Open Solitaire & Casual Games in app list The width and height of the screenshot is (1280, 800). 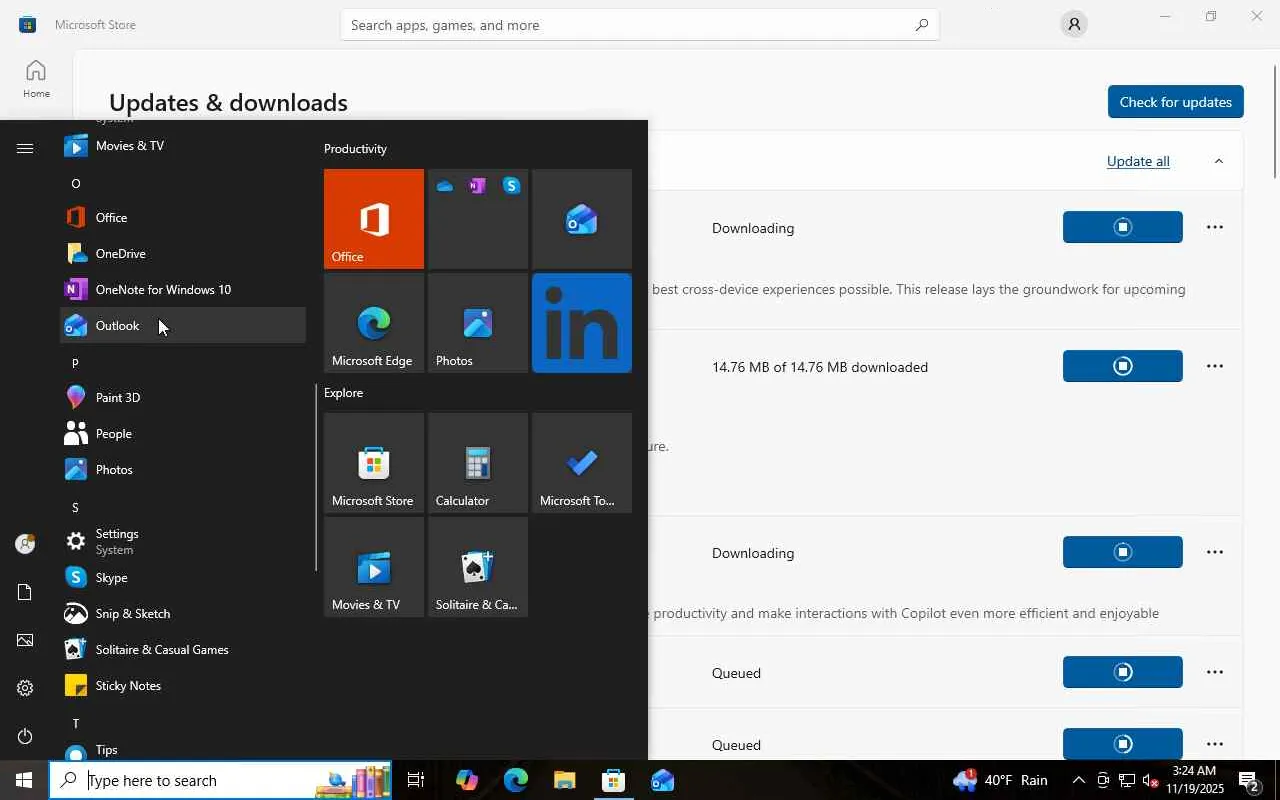click(x=183, y=649)
